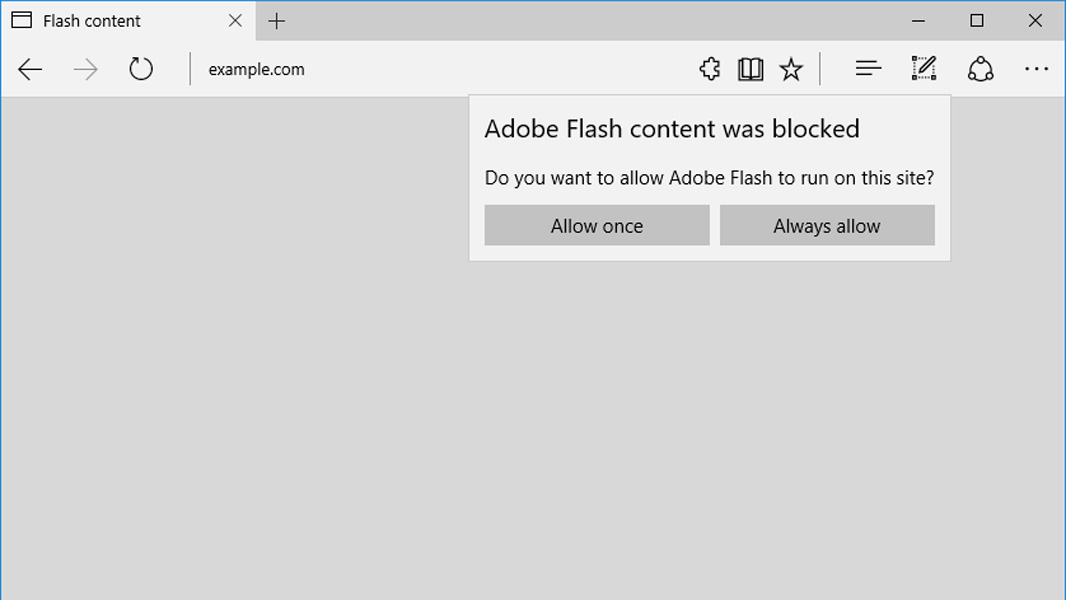
Task: Navigate back a page
Action: [x=30, y=68]
